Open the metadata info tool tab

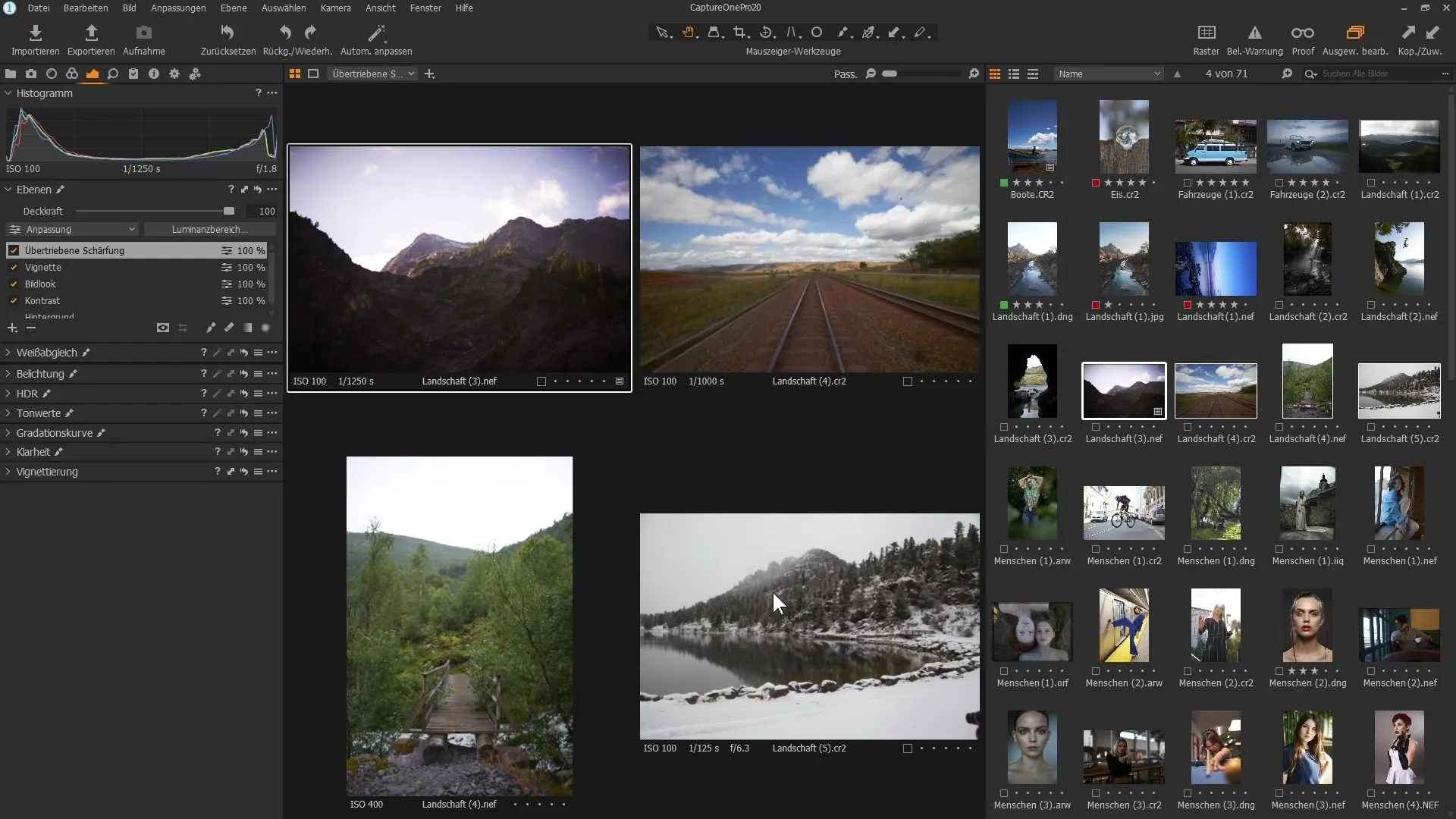click(154, 74)
